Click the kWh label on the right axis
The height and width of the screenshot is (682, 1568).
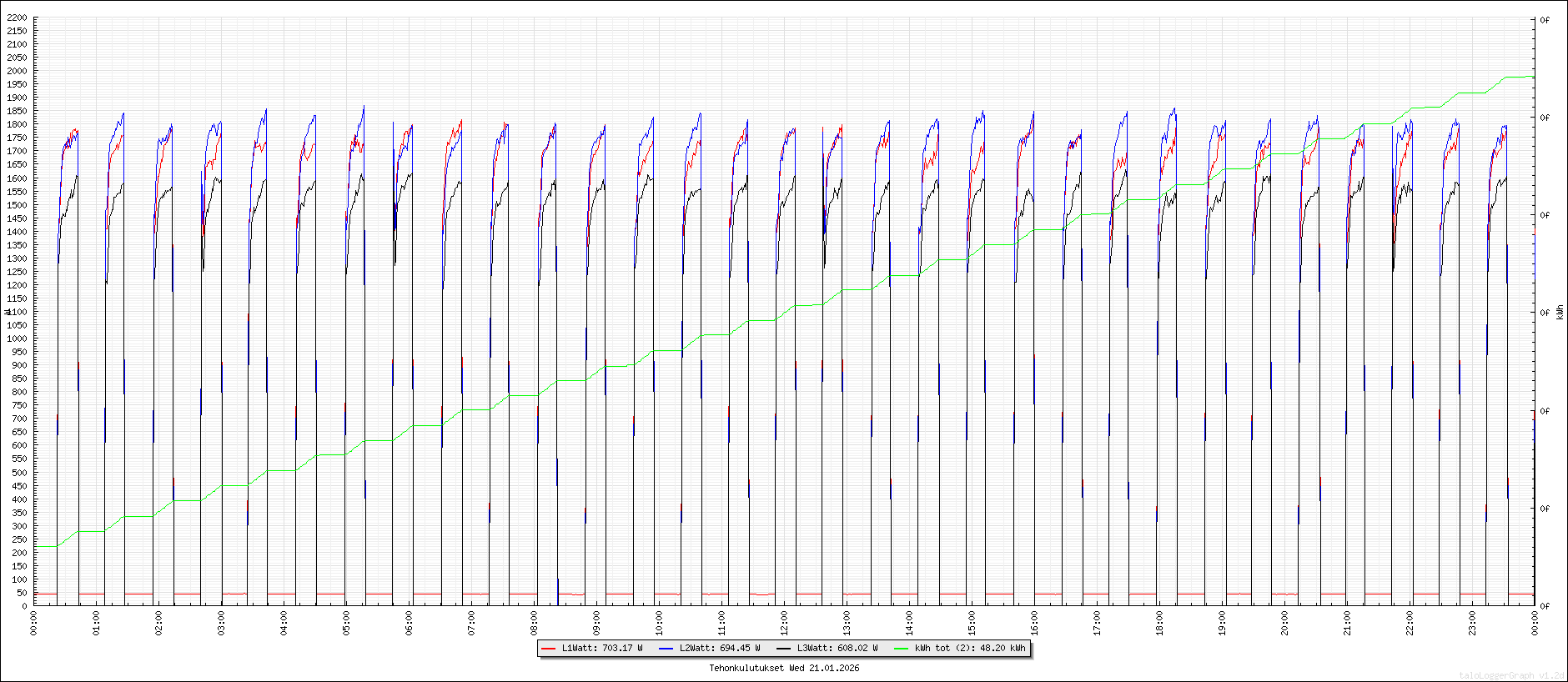(x=1560, y=312)
